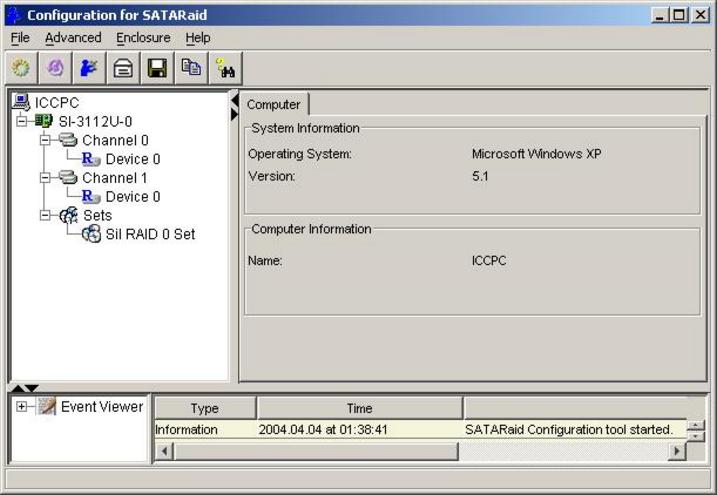Open the Advanced menu
The width and height of the screenshot is (717, 495).
(73, 37)
